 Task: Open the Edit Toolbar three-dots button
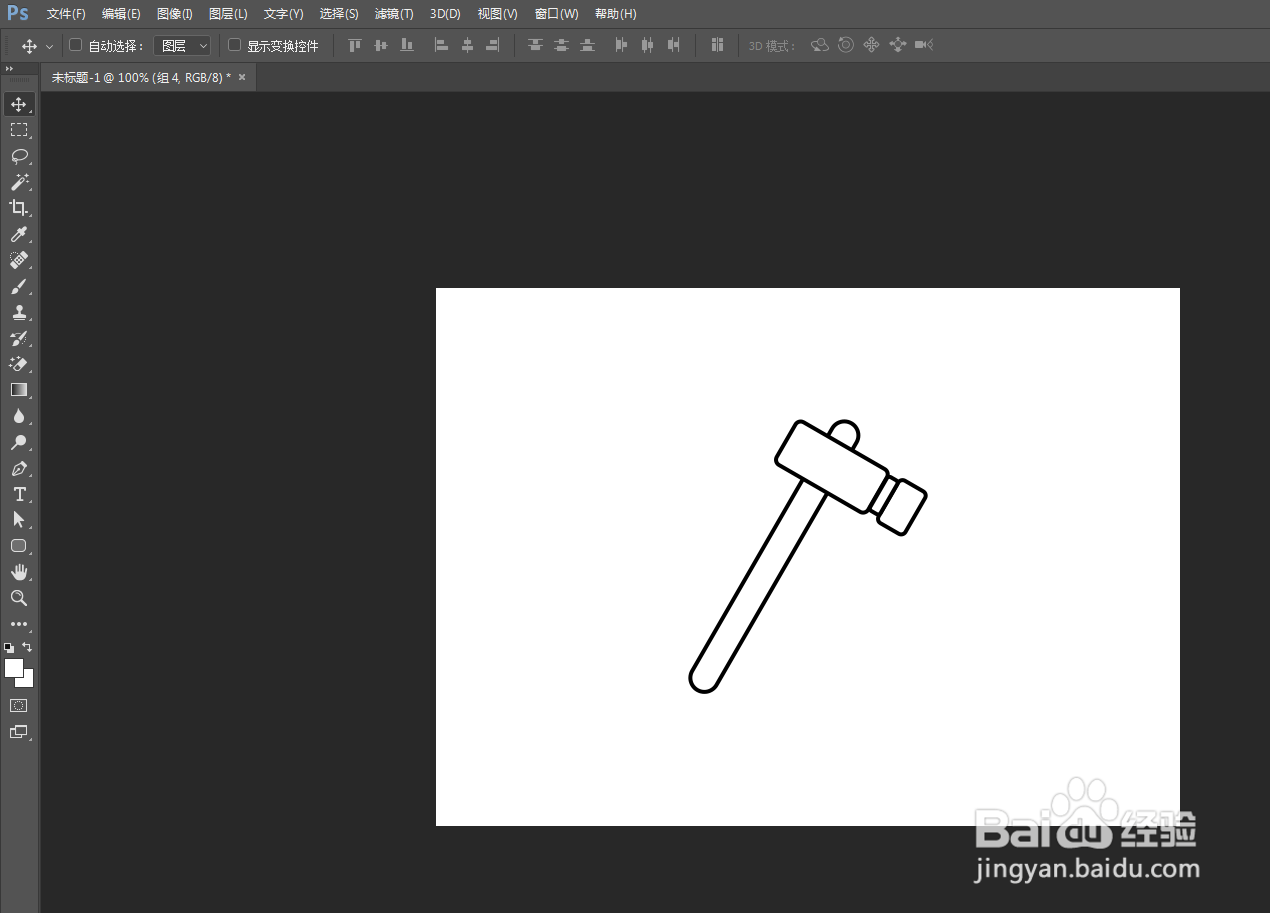[19, 624]
